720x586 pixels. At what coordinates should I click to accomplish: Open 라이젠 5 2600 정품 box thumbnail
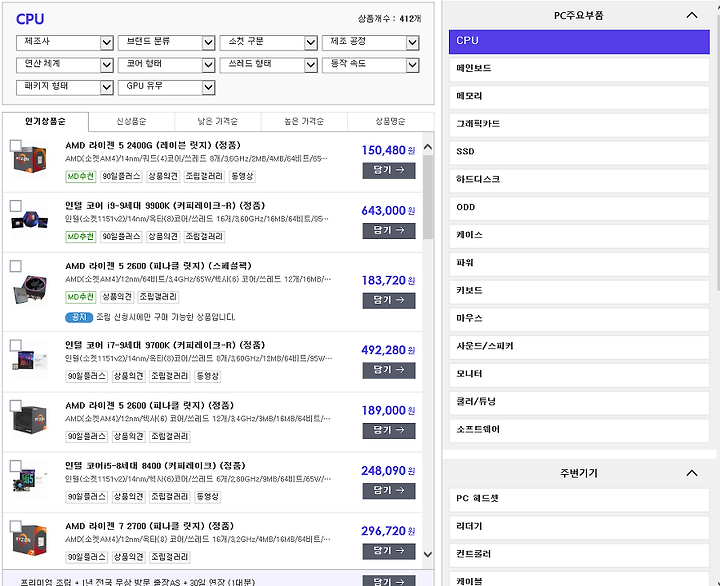click(x=30, y=420)
